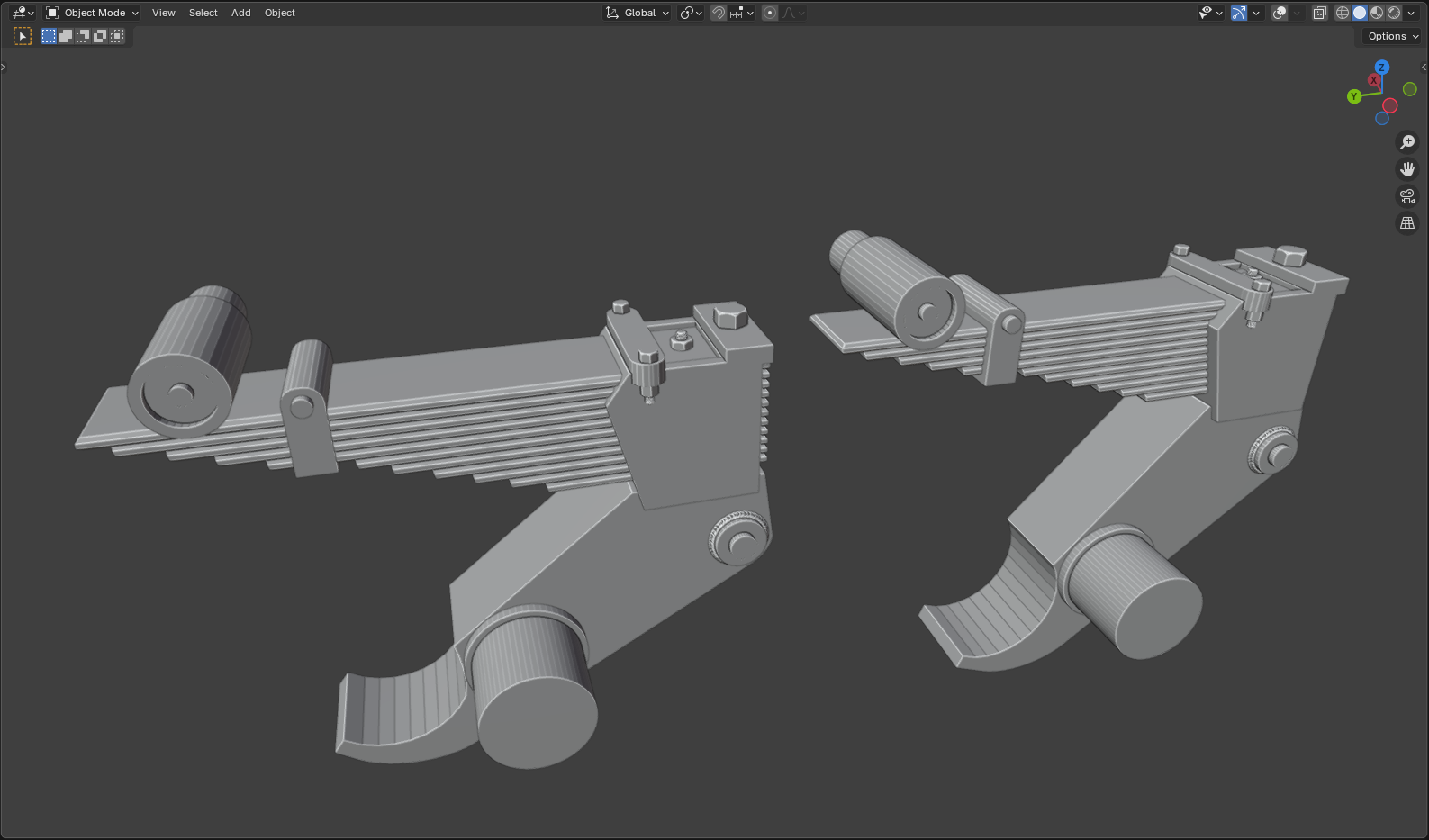
Task: Click the blue Z axis gizmo
Action: point(1381,68)
